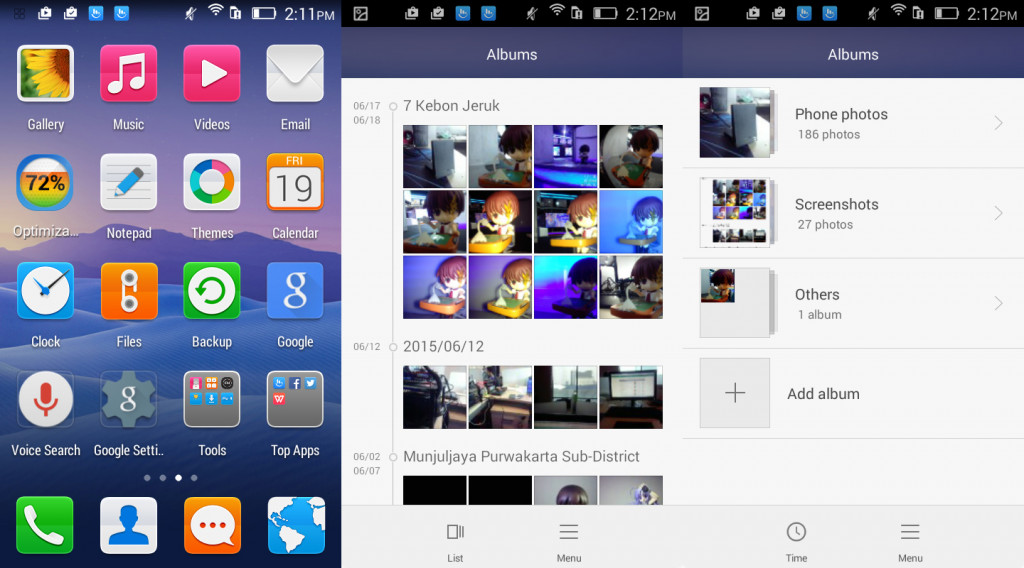Viewport: 1024px width, 568px height.
Task: Tap the Email envelope icon
Action: (x=295, y=74)
